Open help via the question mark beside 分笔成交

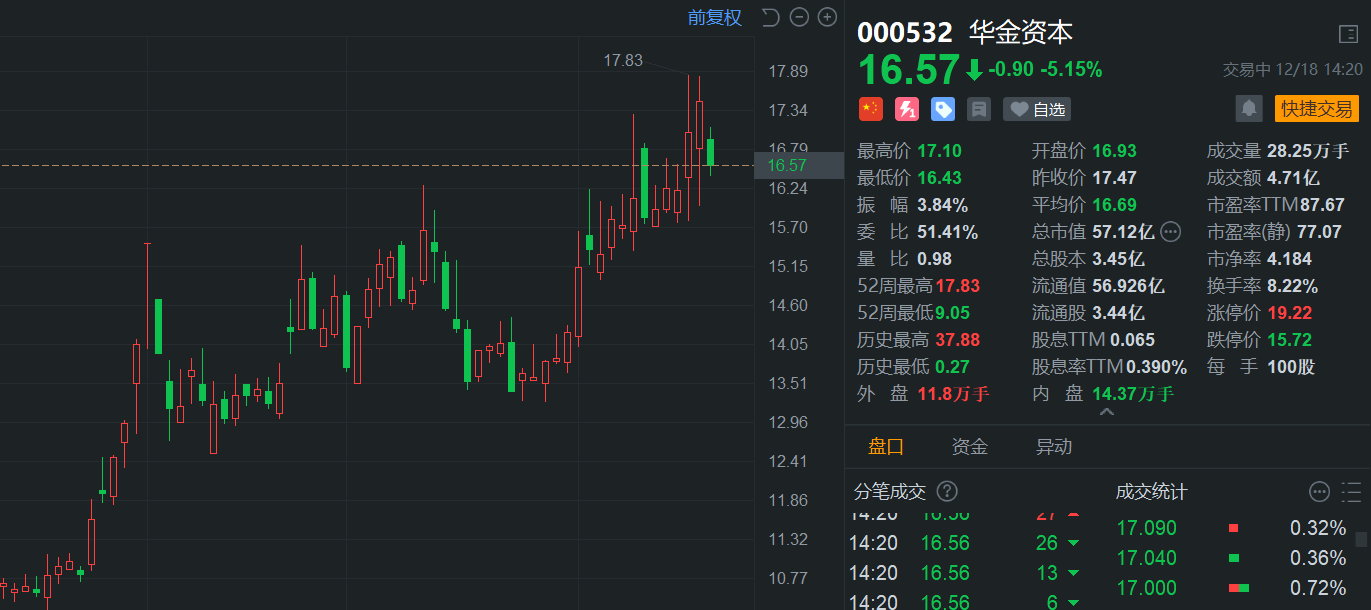pos(947,491)
